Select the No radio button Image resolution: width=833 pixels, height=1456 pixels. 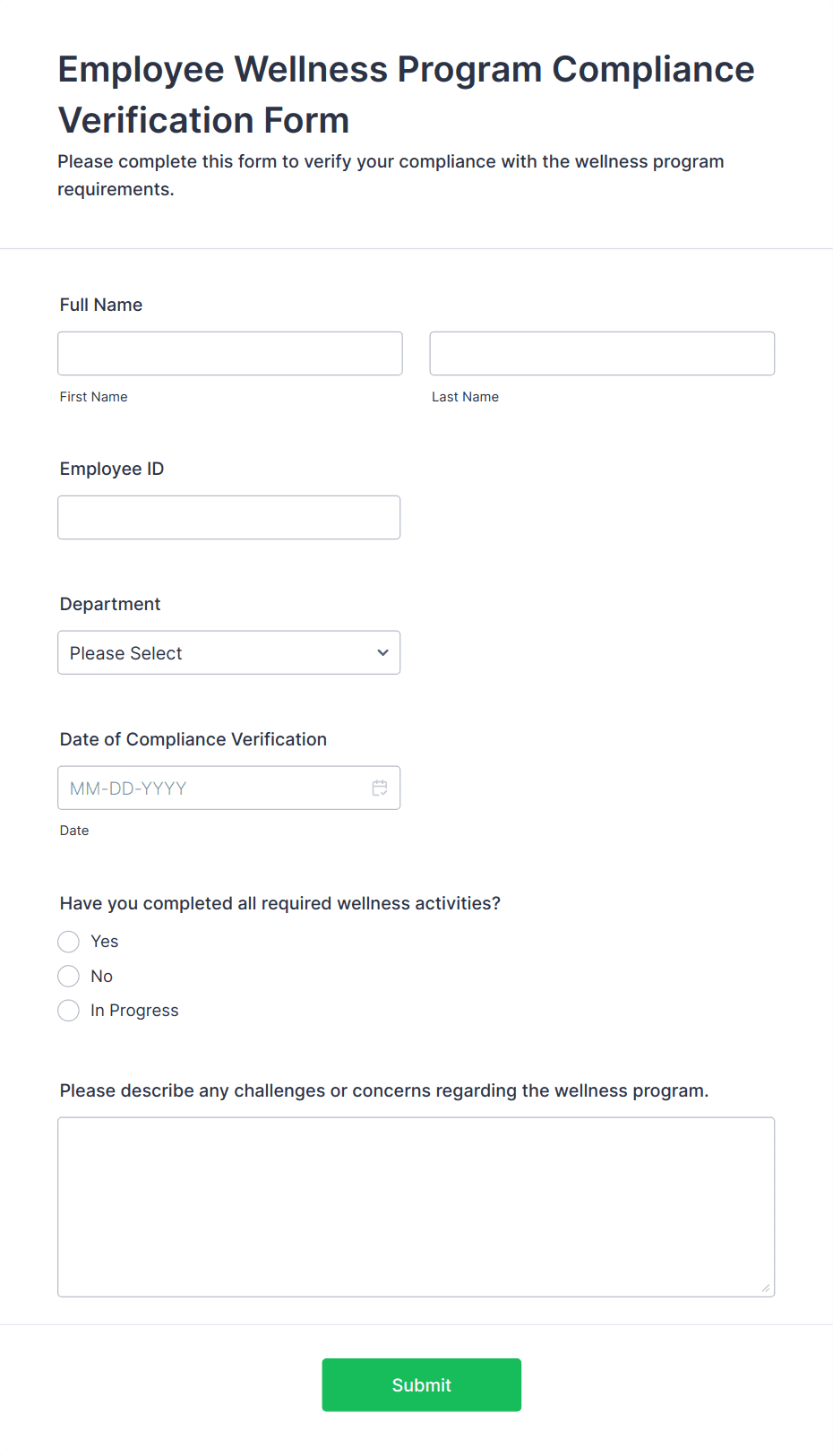(69, 976)
